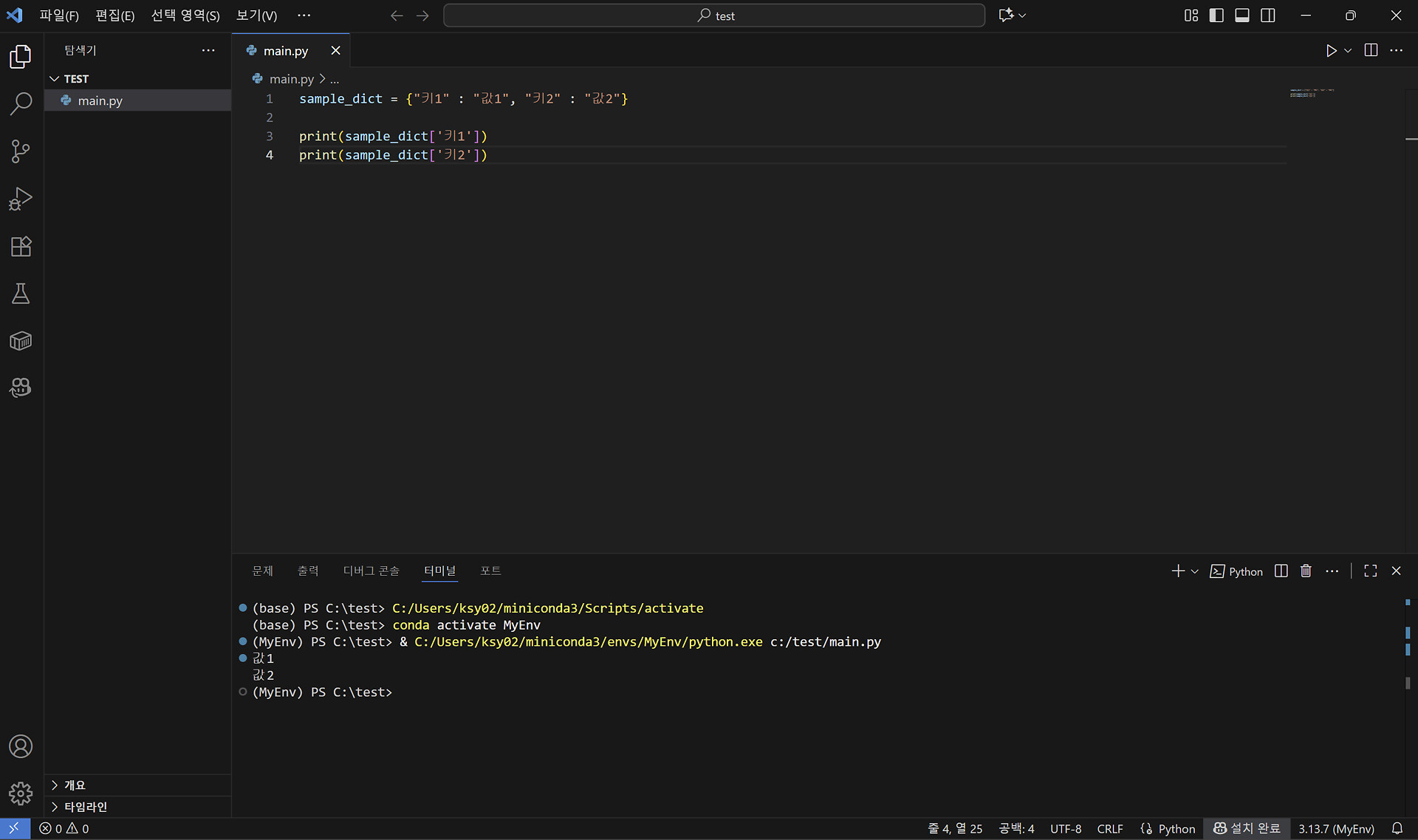
Task: Open the Search view in the activity bar
Action: tap(21, 104)
